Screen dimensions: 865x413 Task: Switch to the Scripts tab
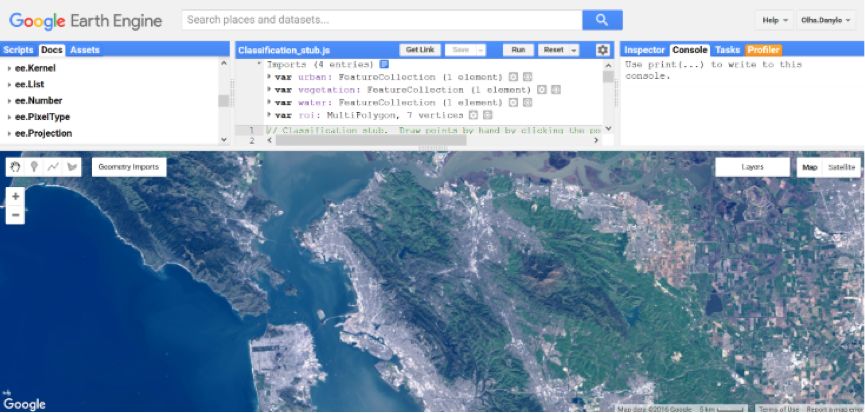tap(18, 50)
